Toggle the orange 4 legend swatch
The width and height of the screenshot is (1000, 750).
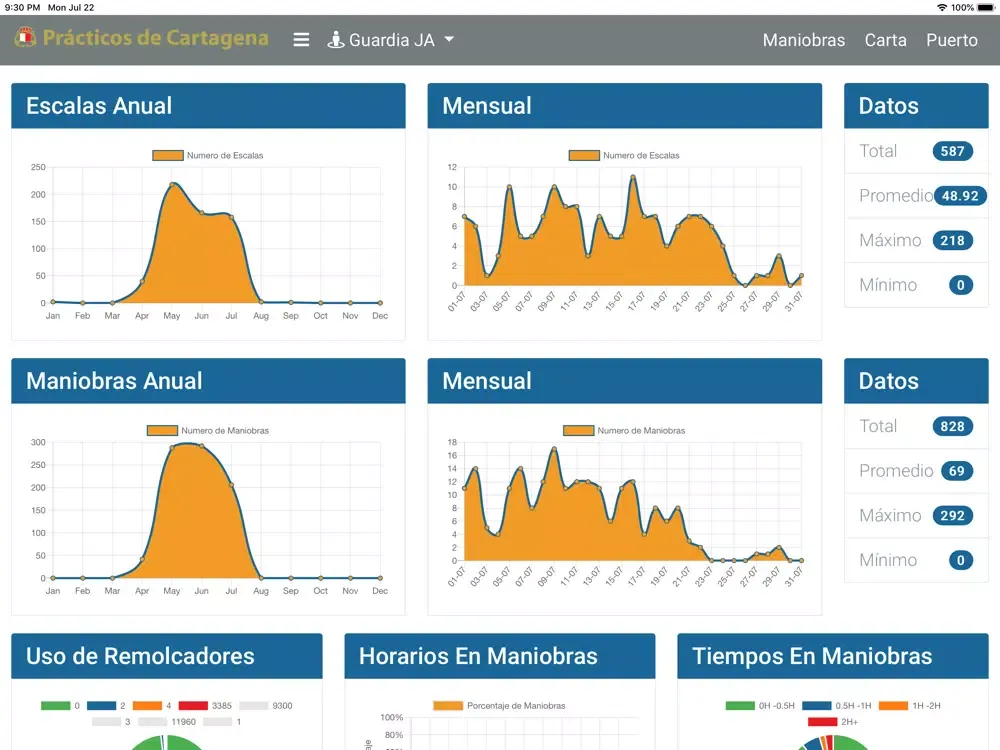(x=147, y=706)
